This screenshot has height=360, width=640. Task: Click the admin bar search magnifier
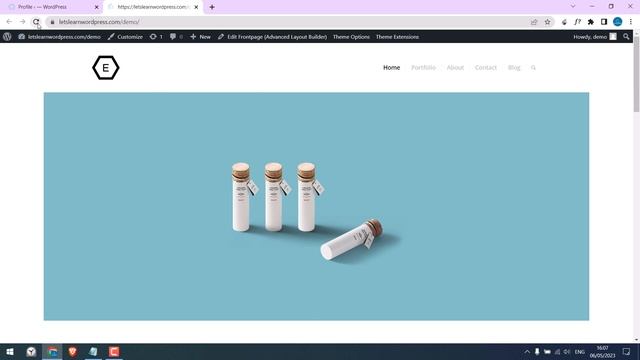click(626, 37)
